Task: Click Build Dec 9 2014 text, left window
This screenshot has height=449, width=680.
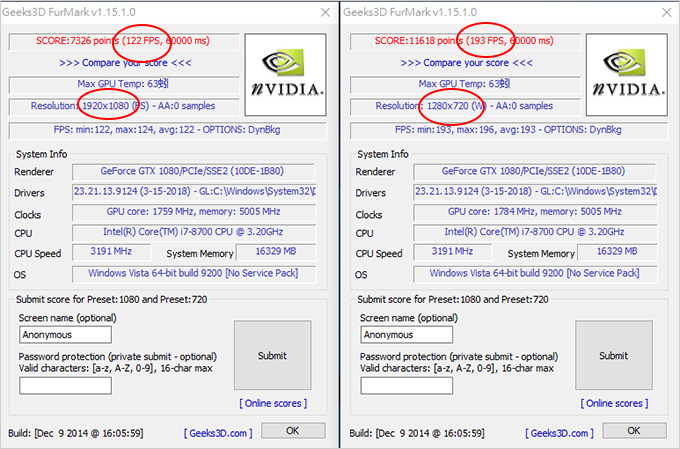Action: tap(76, 433)
